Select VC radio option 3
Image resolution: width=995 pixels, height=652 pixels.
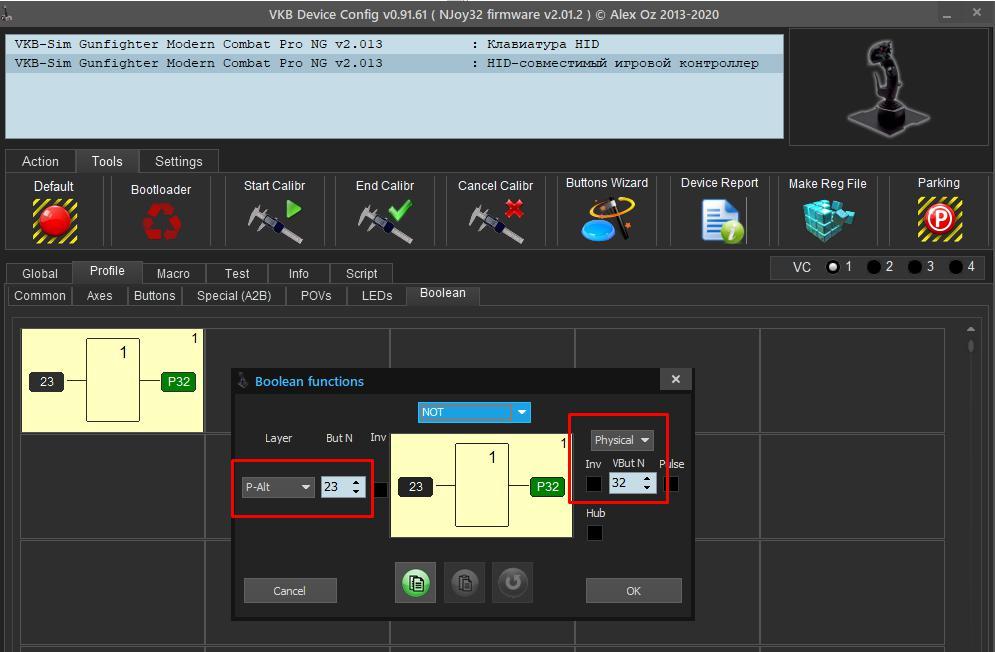(x=914, y=267)
